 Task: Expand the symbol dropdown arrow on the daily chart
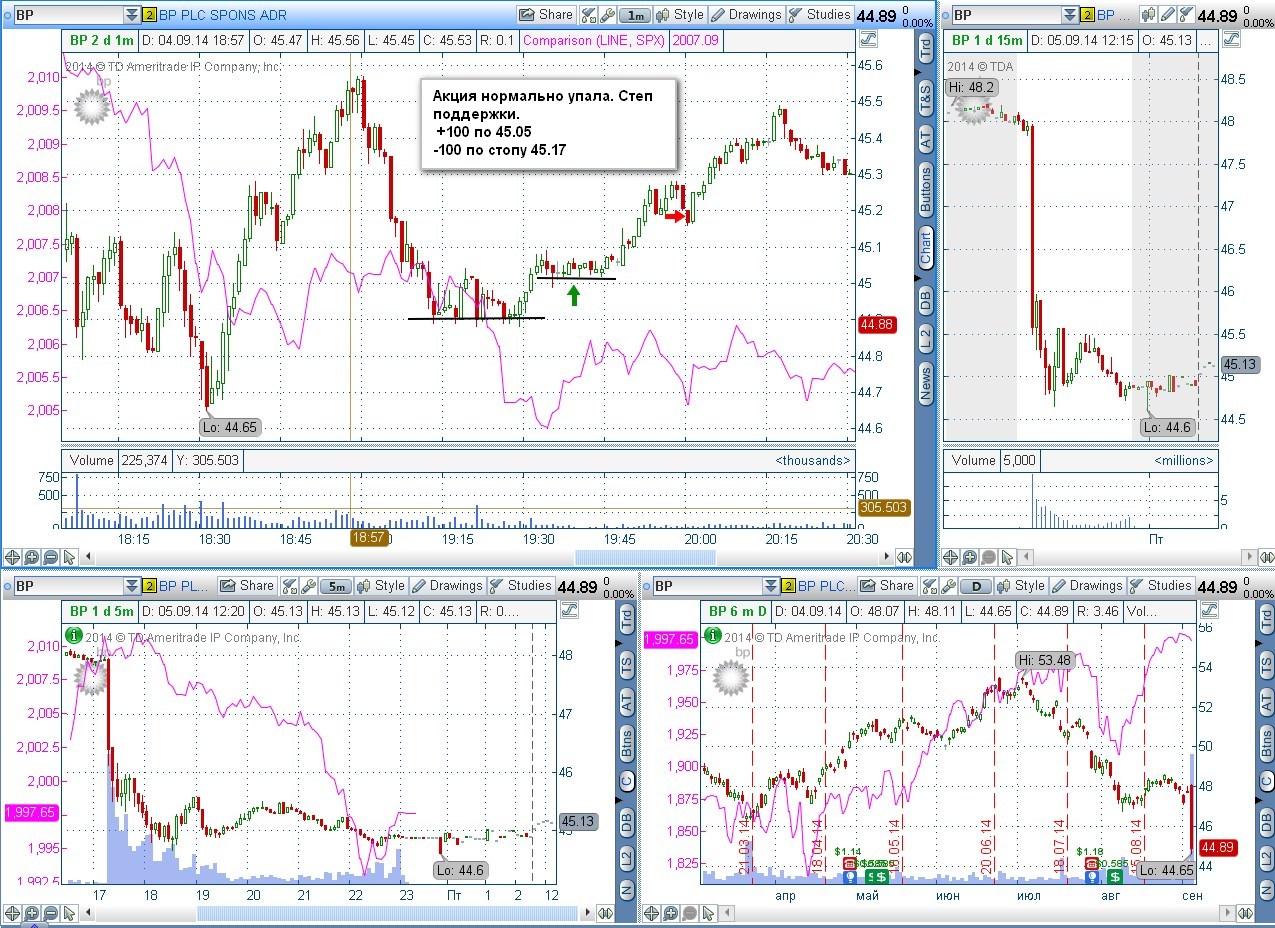click(772, 586)
